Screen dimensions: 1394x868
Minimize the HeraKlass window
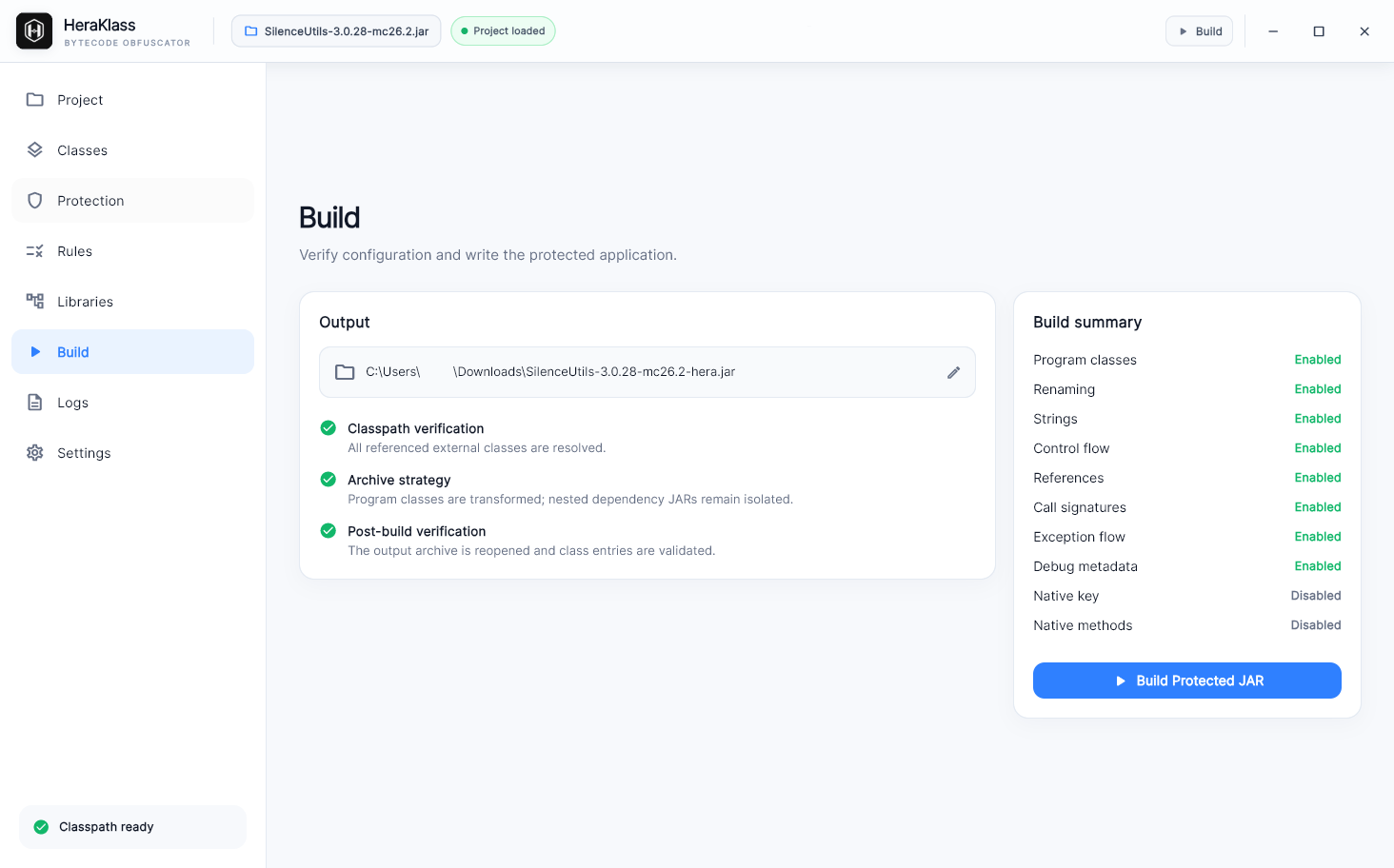[x=1273, y=31]
